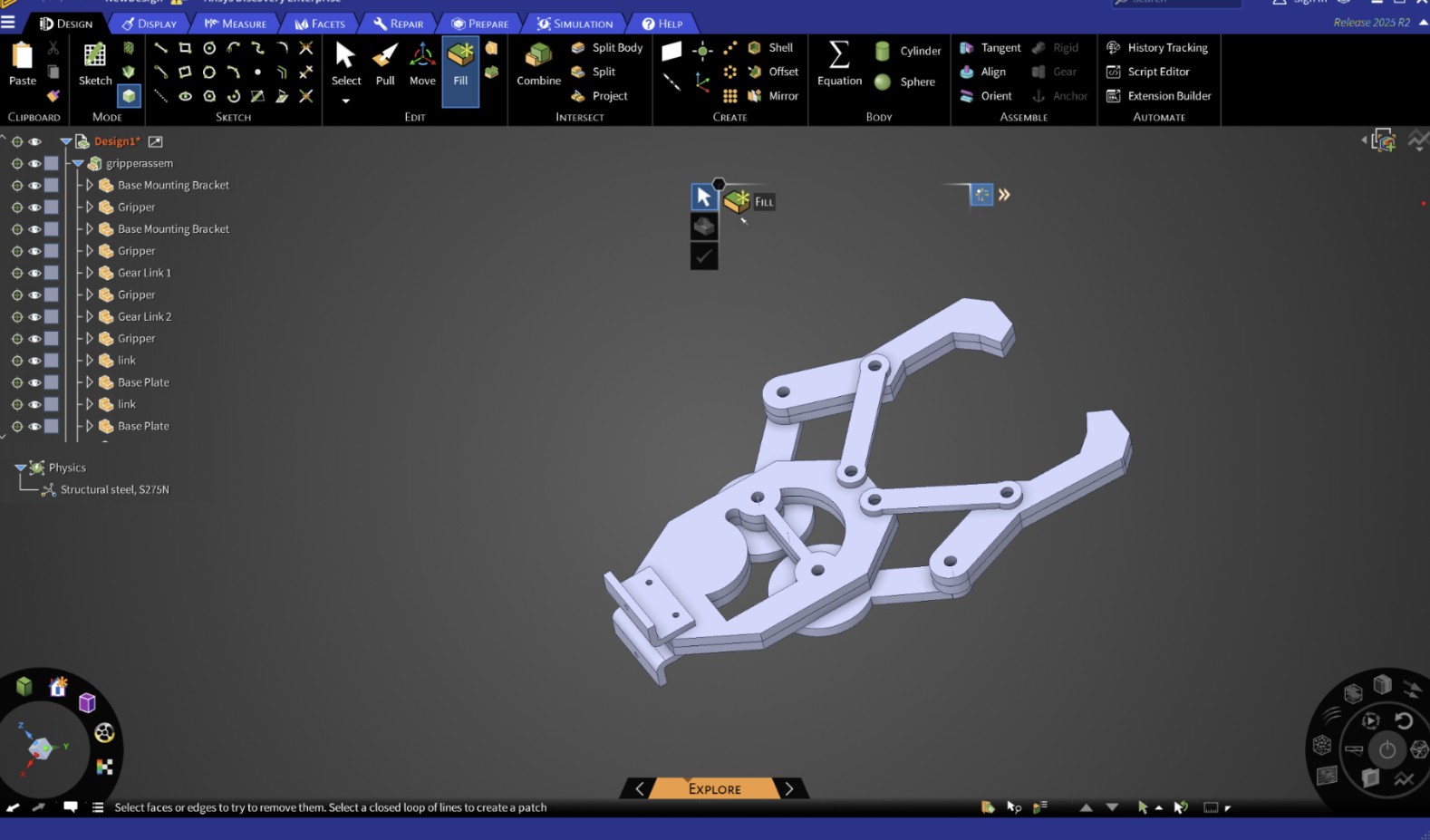Apply the Align assembly condition

[x=983, y=72]
